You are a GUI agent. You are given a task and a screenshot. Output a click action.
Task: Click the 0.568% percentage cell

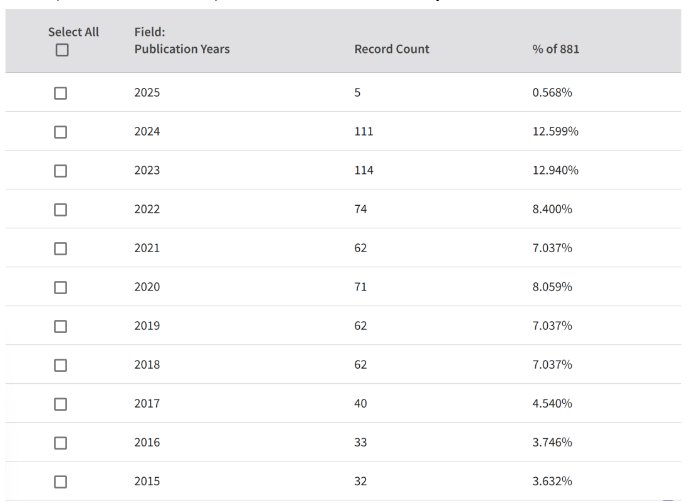coord(552,93)
